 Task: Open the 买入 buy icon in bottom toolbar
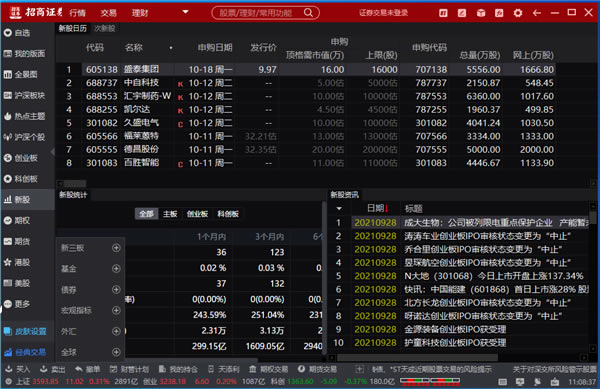tap(8, 369)
